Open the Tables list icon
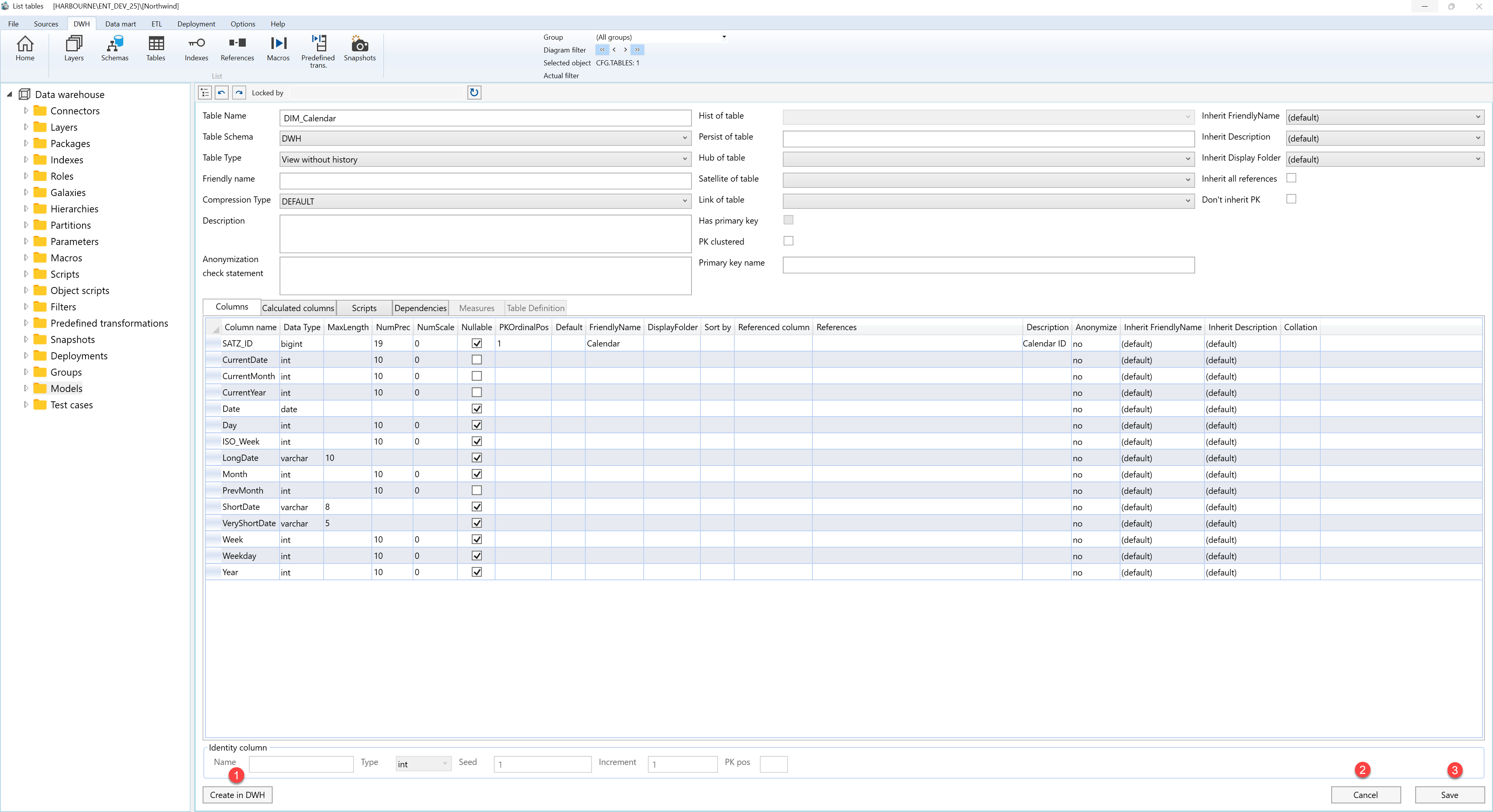 click(x=156, y=48)
